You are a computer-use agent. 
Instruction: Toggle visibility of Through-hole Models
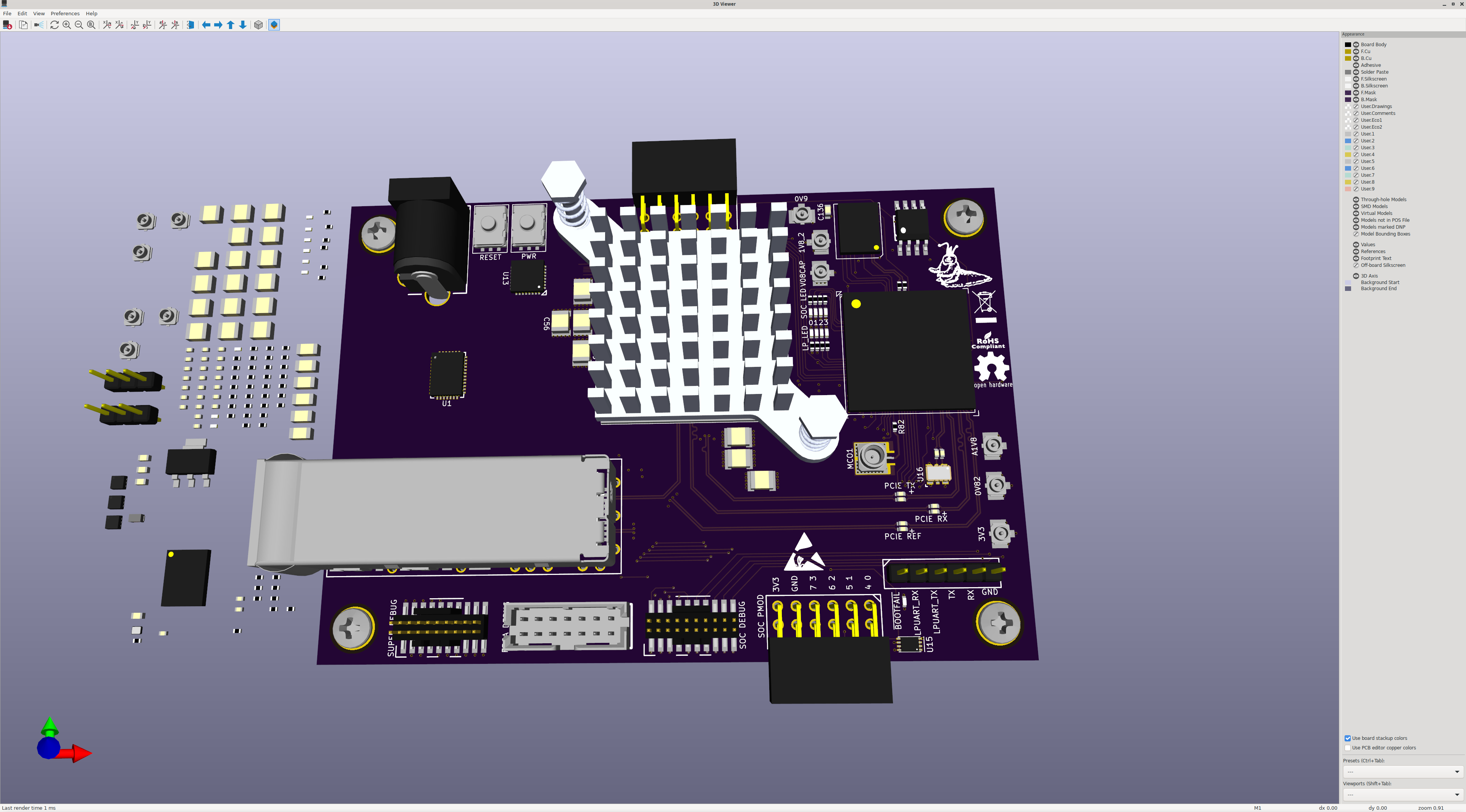tap(1356, 200)
